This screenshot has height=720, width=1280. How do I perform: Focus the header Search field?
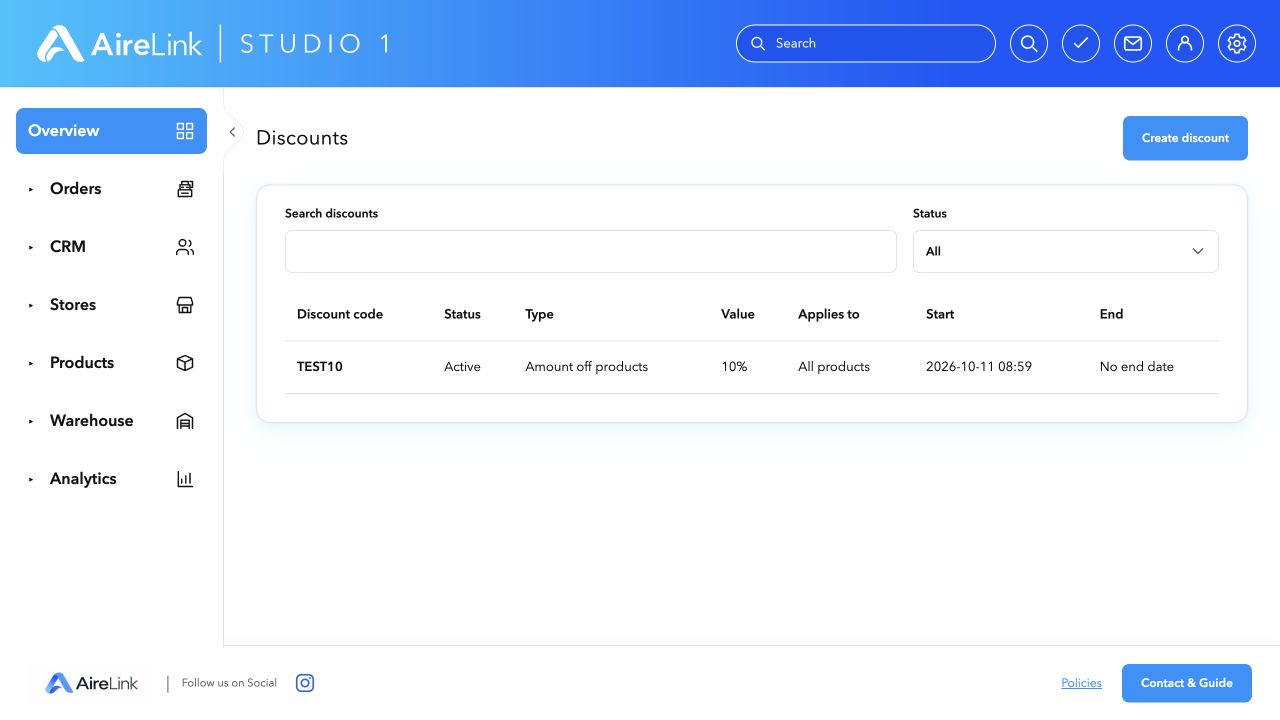(x=866, y=44)
